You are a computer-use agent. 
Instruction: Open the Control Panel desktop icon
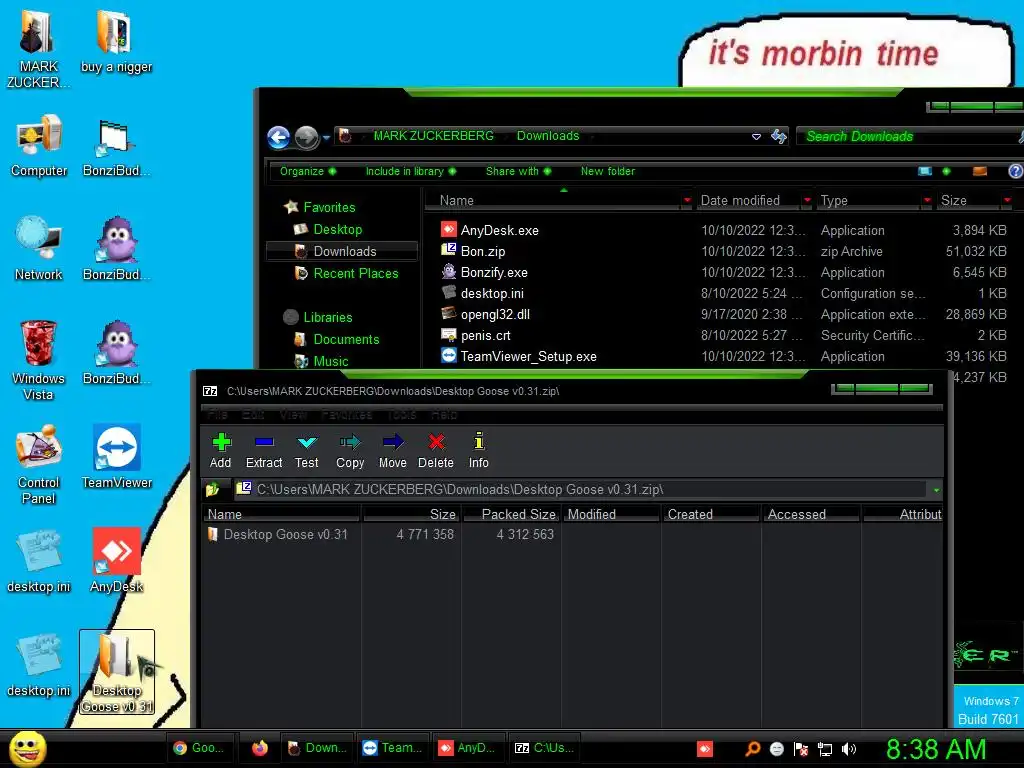tap(39, 464)
